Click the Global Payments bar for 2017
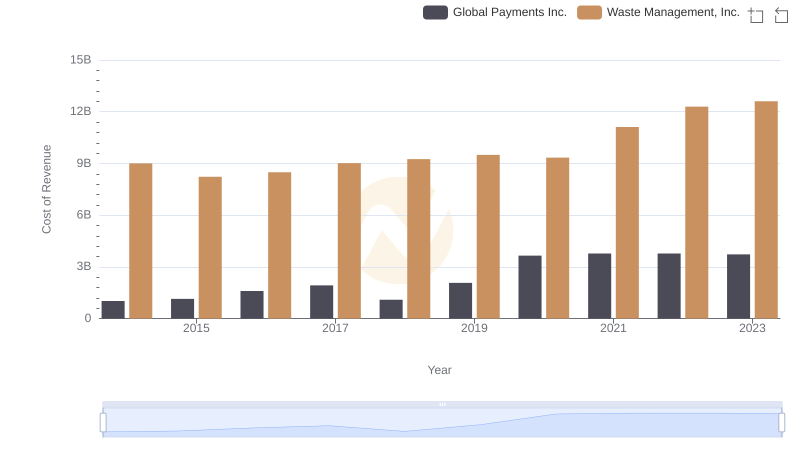 321,302
